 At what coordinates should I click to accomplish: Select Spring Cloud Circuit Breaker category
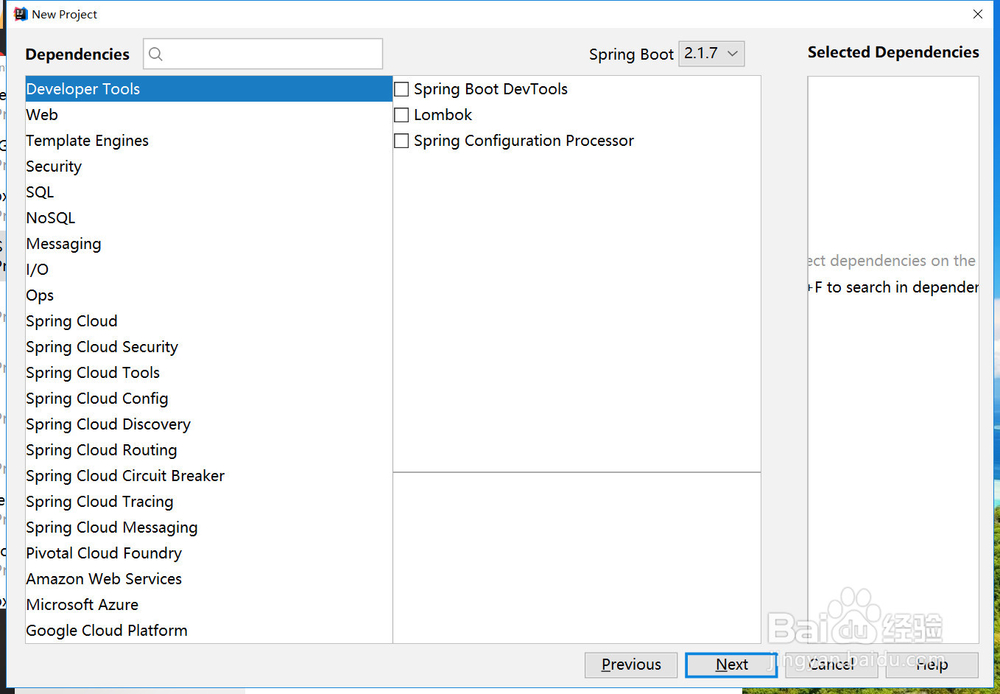(x=209, y=476)
